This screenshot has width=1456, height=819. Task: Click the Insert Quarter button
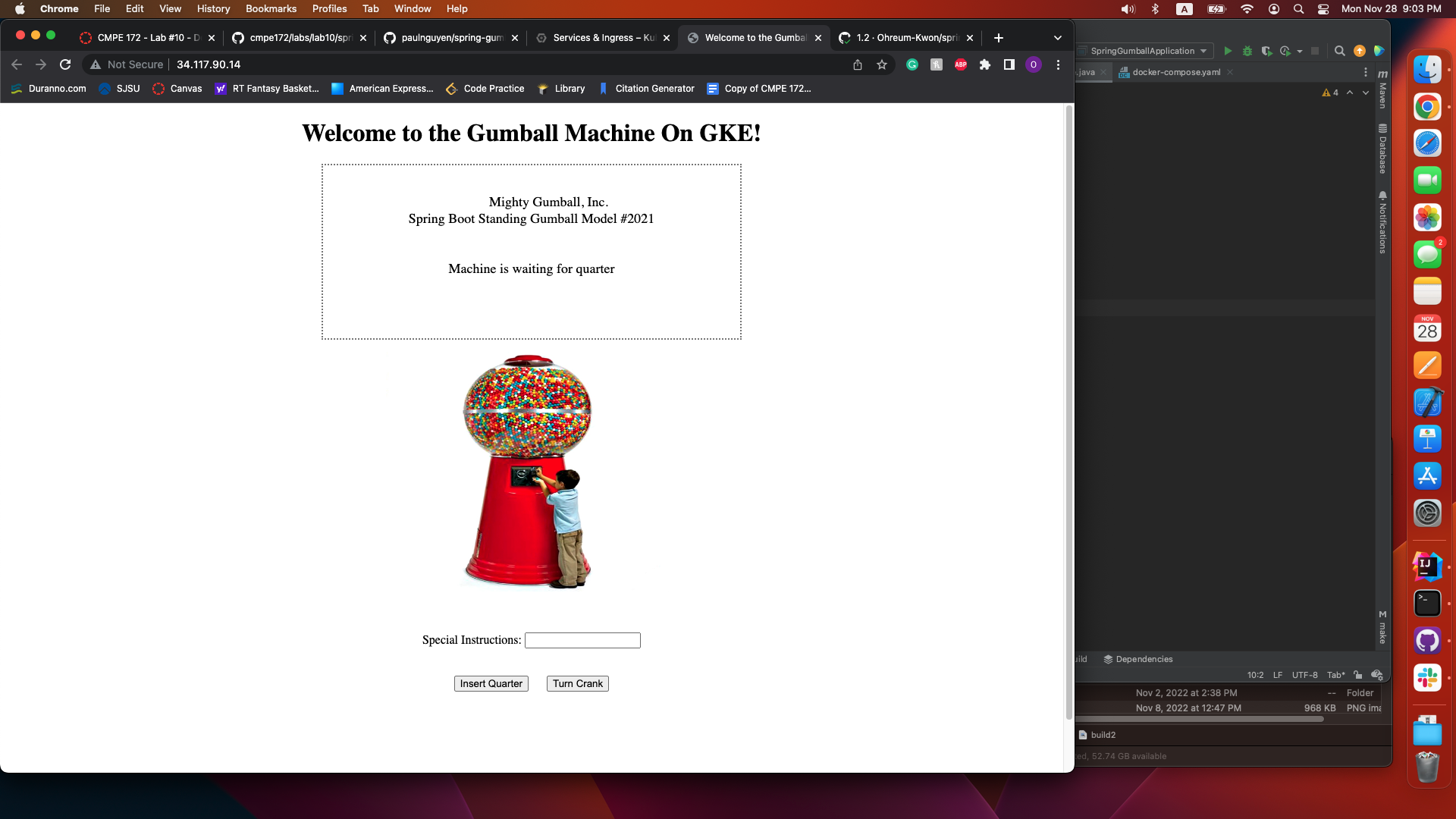click(x=491, y=683)
